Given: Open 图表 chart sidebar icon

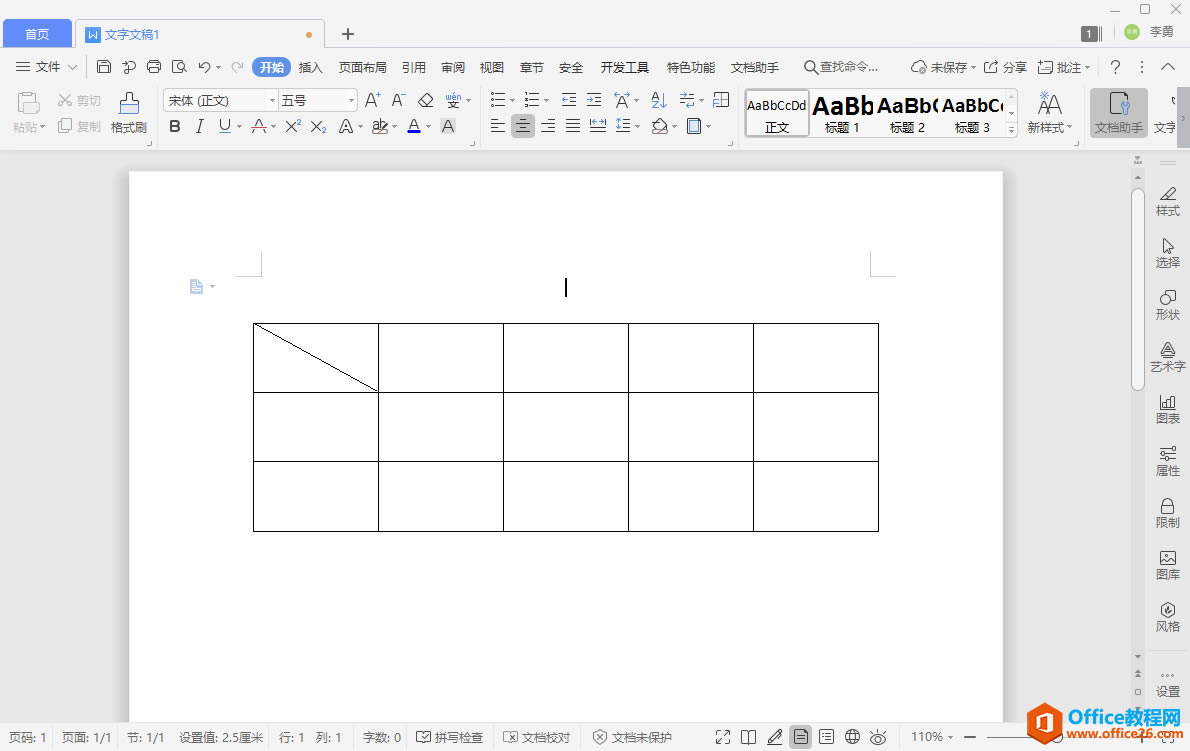Looking at the screenshot, I should point(1167,410).
